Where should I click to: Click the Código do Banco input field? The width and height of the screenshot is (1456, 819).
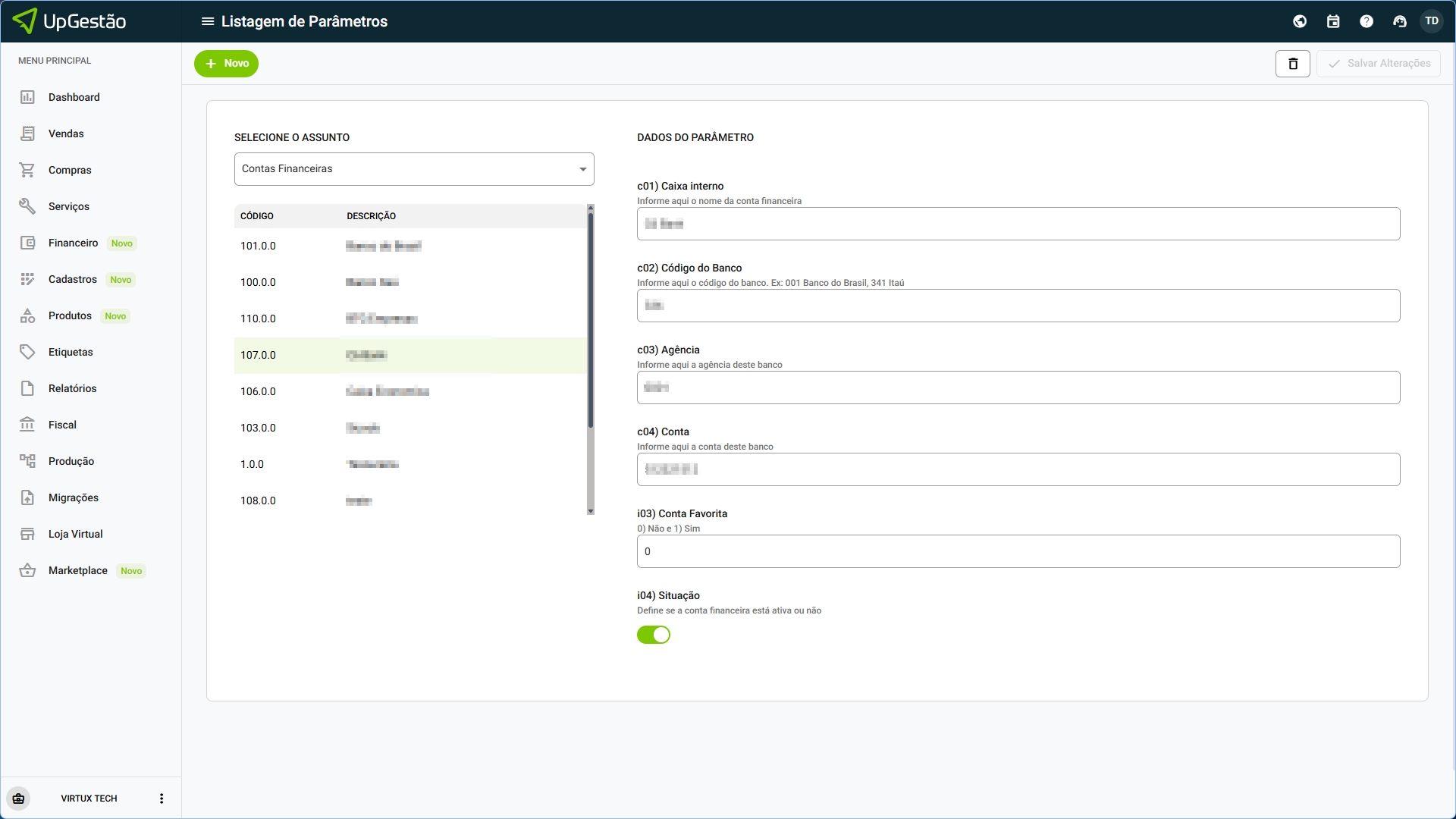tap(1018, 306)
